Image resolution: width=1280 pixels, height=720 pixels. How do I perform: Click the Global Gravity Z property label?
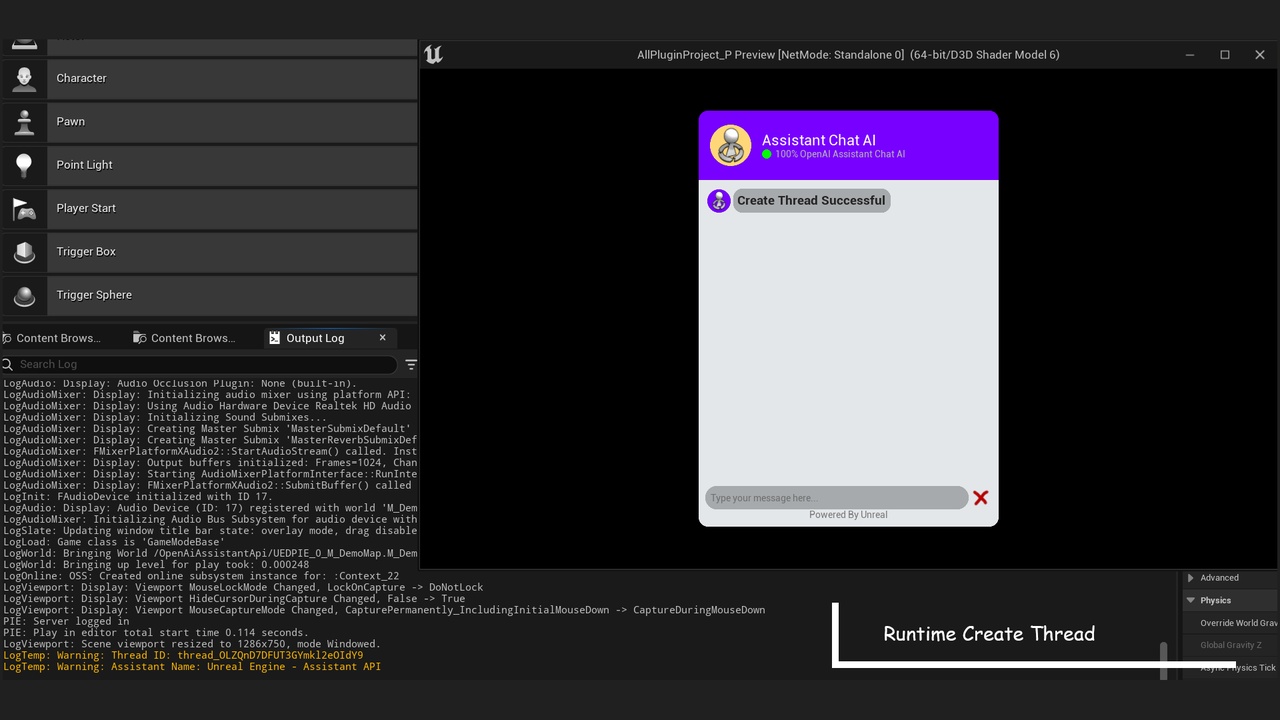1231,645
